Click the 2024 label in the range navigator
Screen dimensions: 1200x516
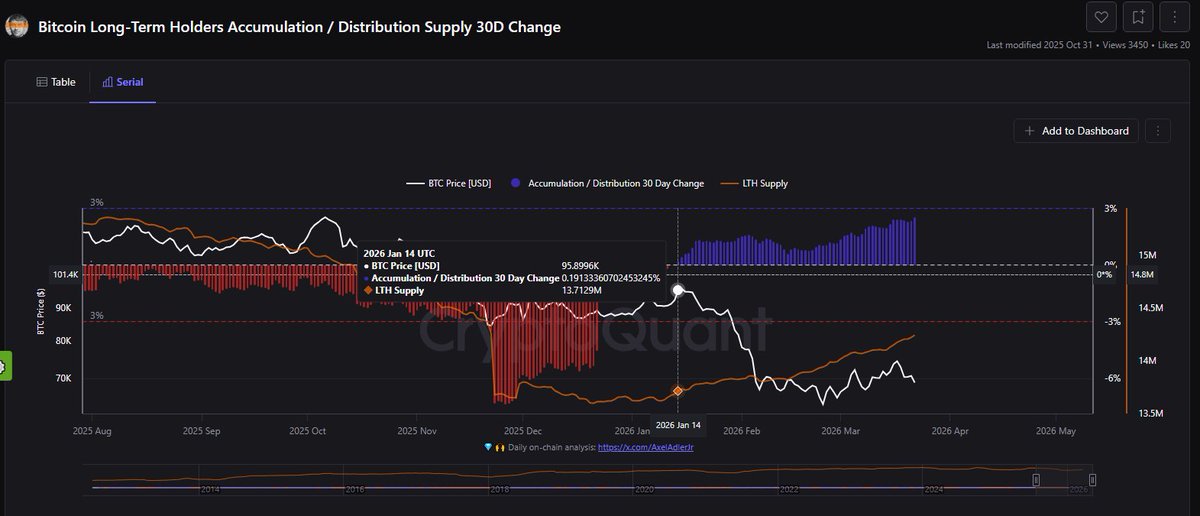coord(935,490)
